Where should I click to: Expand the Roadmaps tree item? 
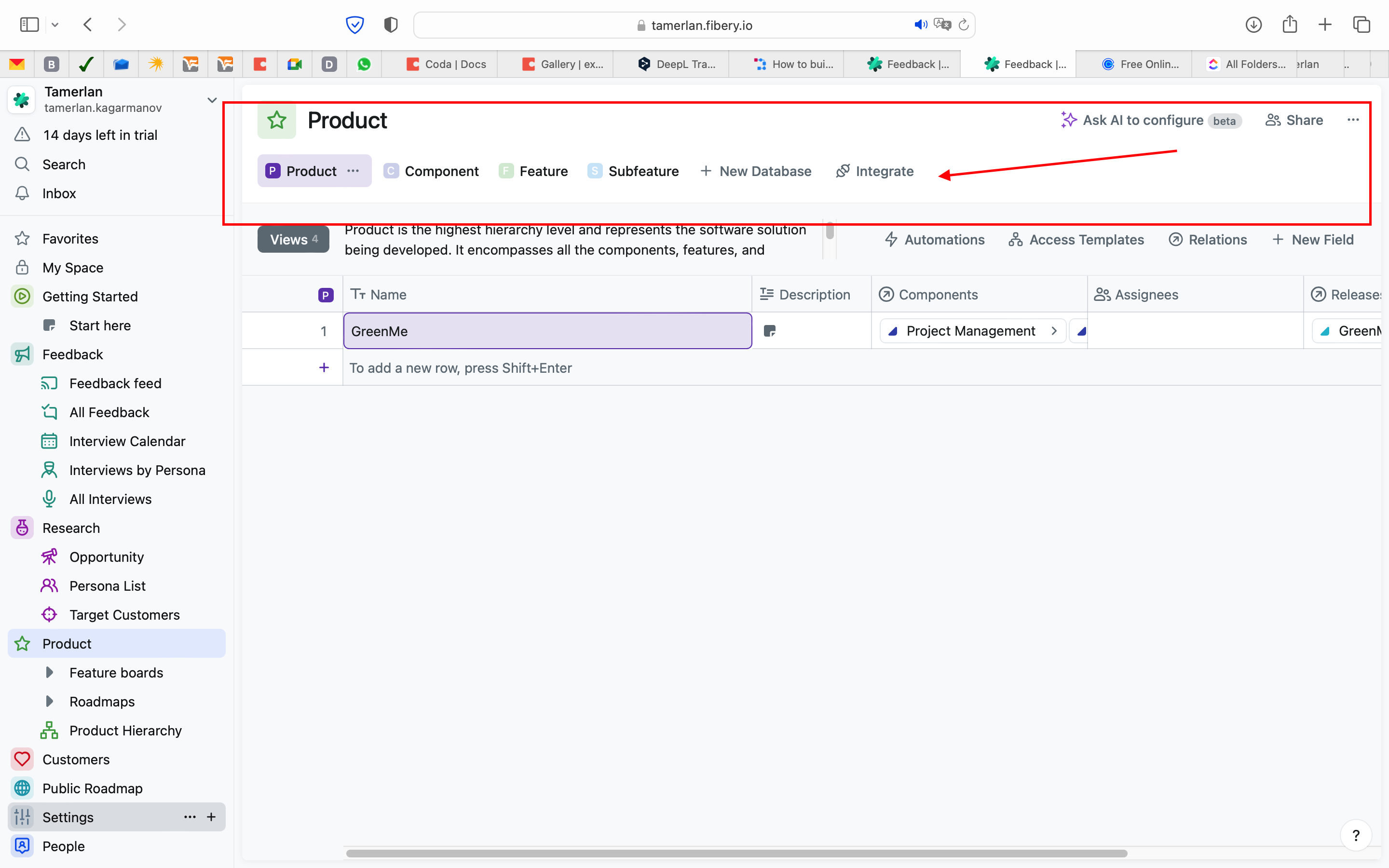(x=49, y=702)
